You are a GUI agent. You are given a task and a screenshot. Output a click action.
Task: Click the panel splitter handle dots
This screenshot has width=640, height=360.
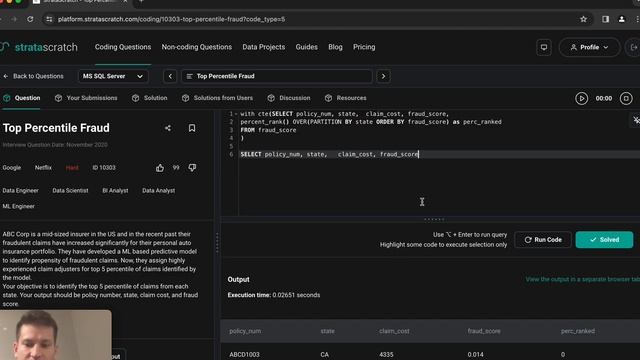pos(217,243)
